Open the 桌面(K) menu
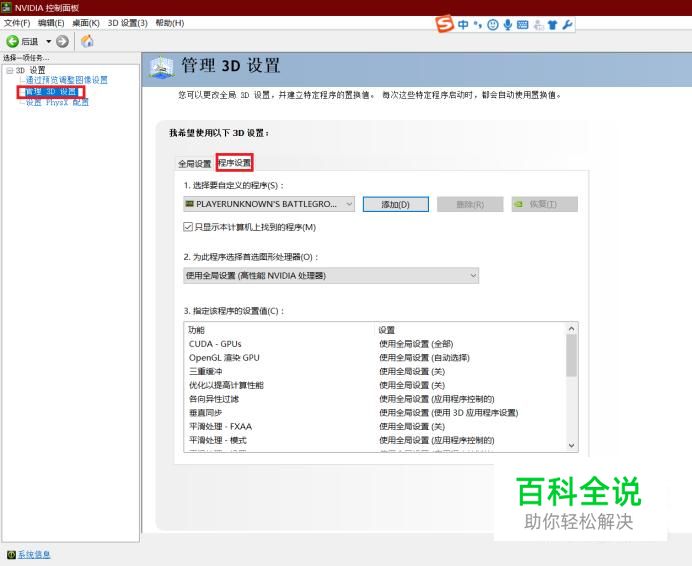Viewport: 692px width, 566px height. 86,23
